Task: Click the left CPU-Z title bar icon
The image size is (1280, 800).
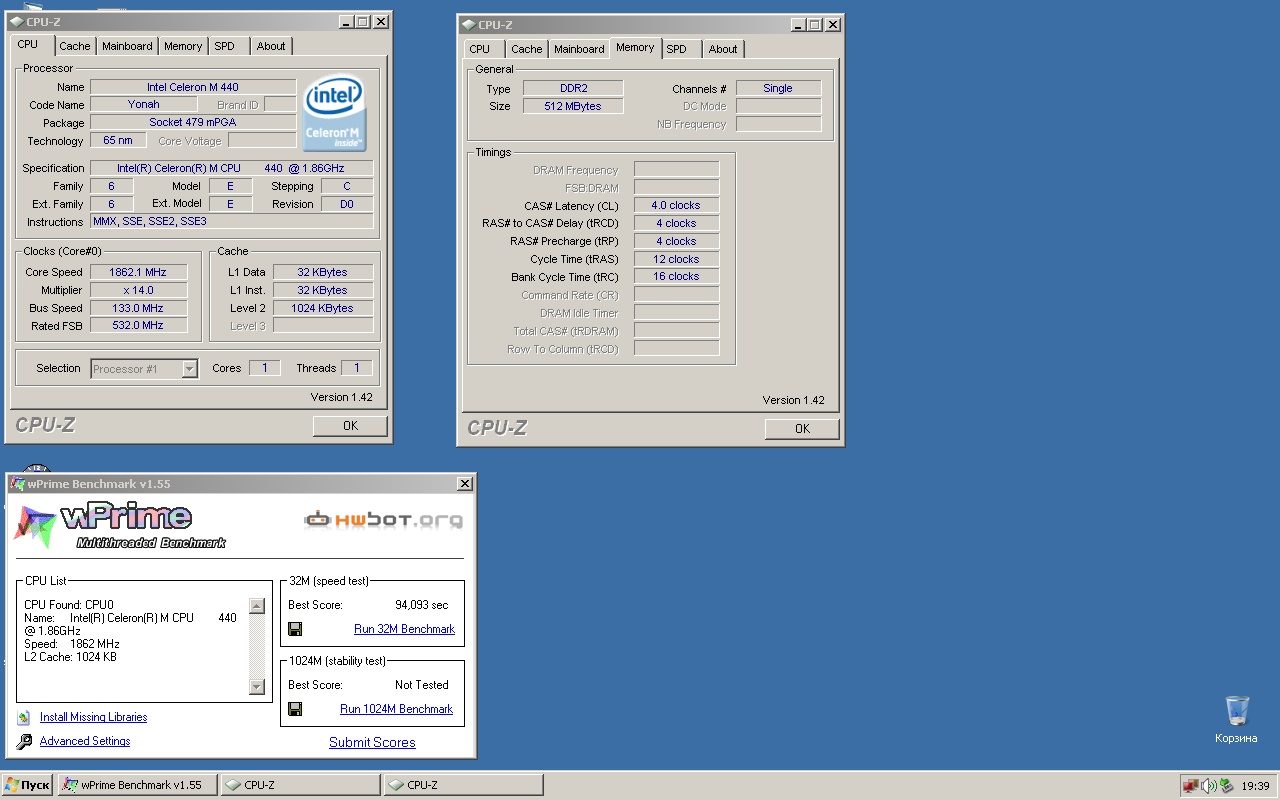Action: tap(17, 22)
